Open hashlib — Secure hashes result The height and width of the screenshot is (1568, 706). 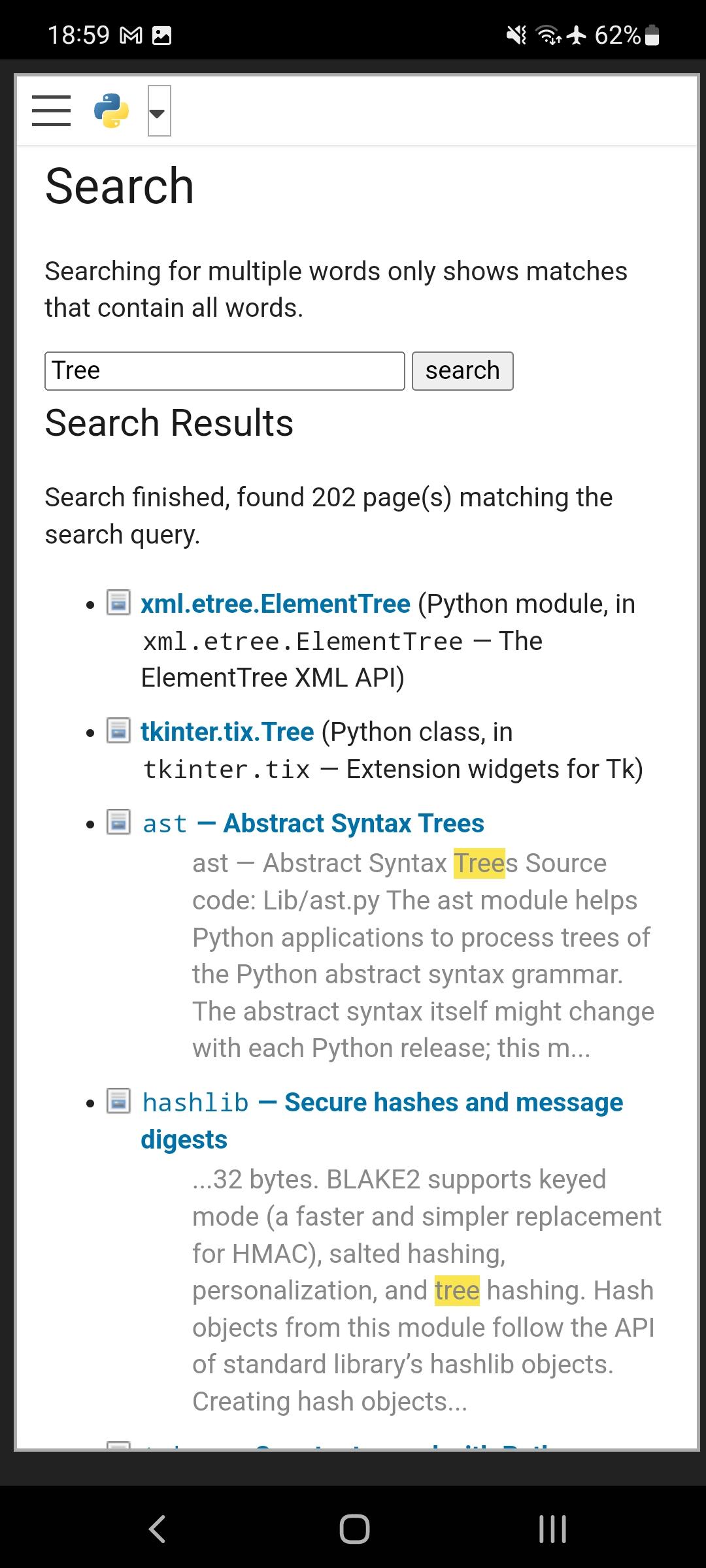point(382,1103)
